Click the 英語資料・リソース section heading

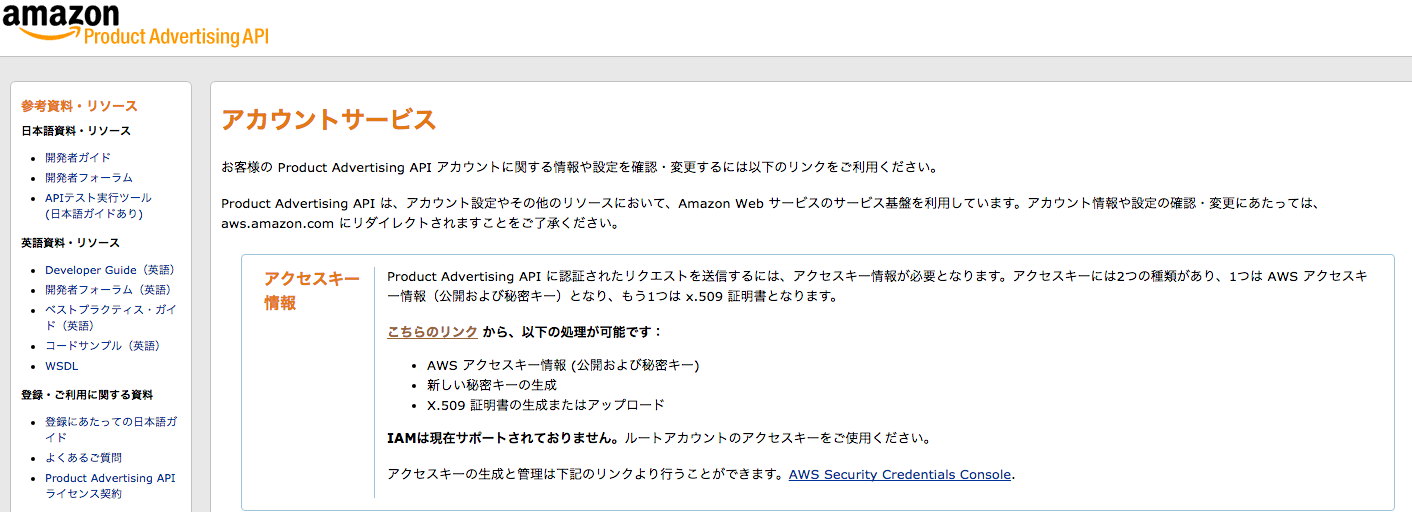[70, 243]
